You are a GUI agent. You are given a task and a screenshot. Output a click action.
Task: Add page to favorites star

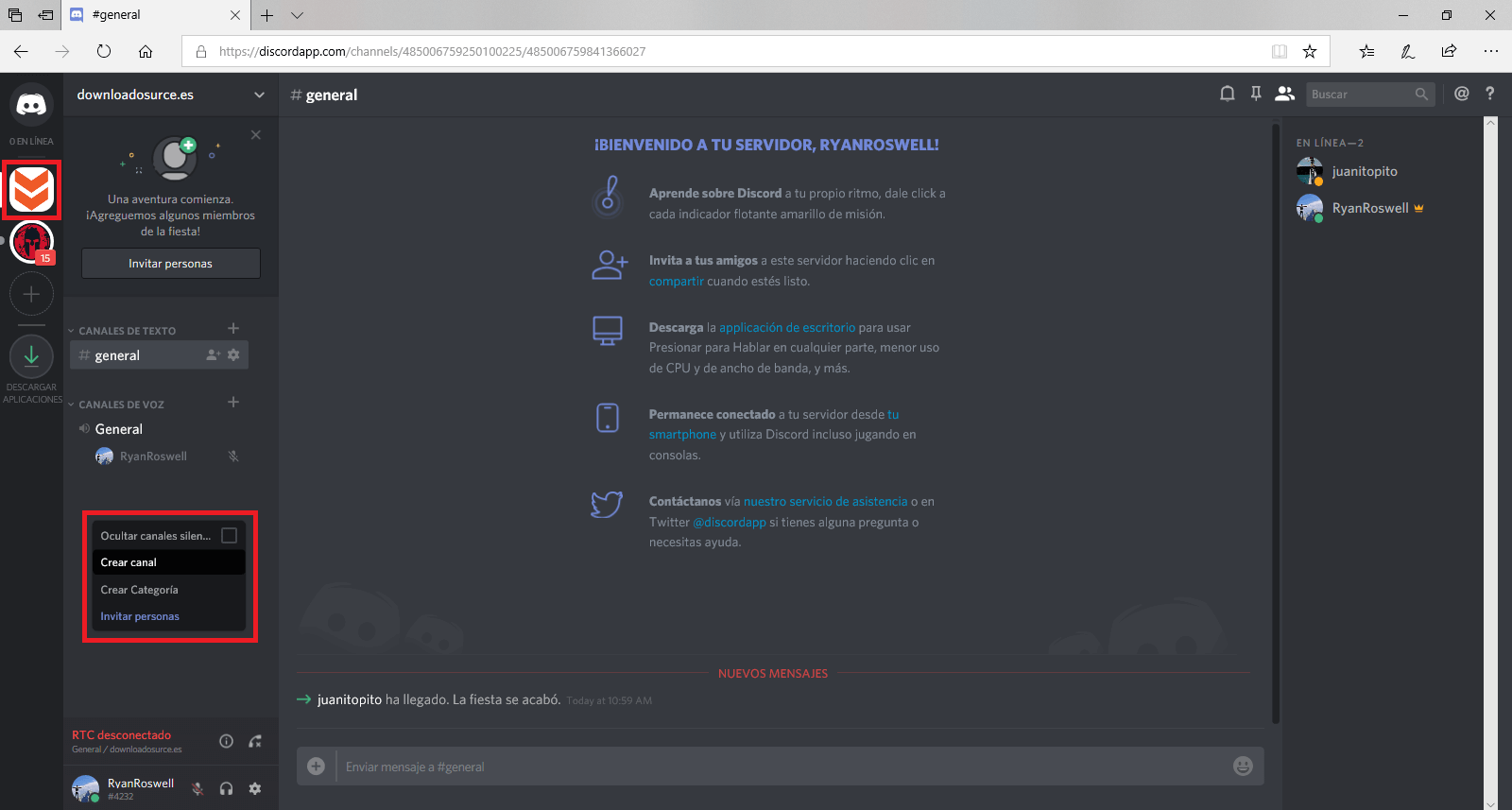click(x=1310, y=51)
